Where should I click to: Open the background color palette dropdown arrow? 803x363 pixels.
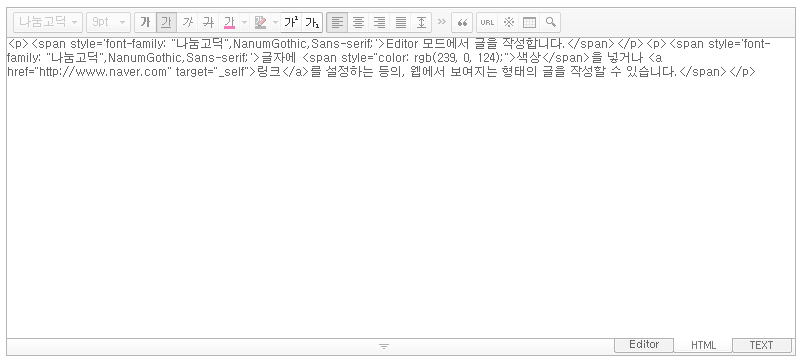pos(276,23)
